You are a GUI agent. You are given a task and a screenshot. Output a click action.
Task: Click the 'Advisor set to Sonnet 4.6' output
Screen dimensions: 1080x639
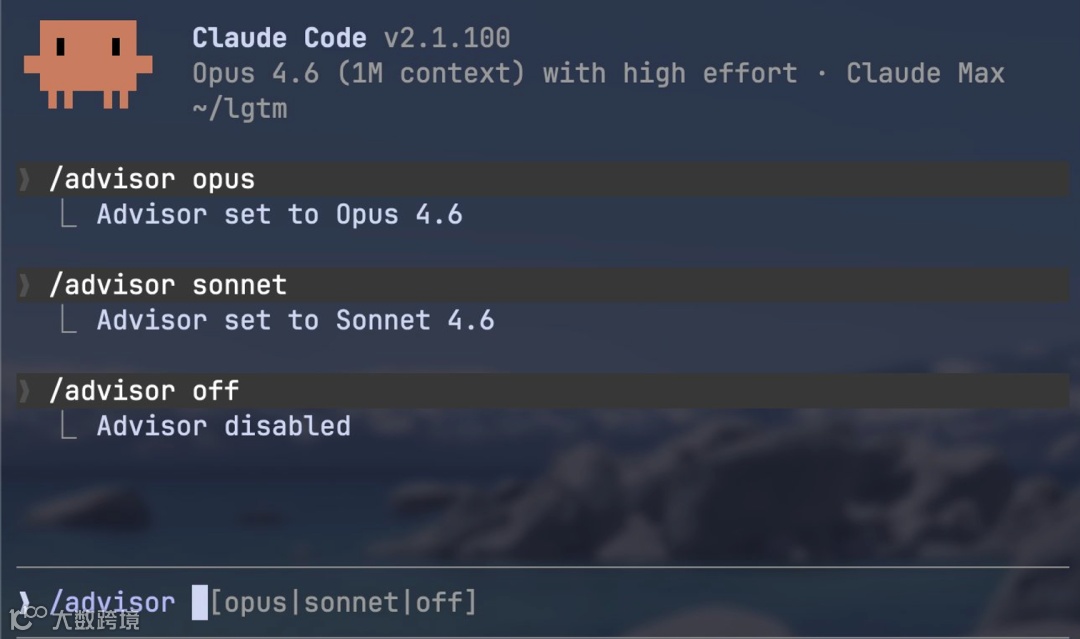point(295,321)
